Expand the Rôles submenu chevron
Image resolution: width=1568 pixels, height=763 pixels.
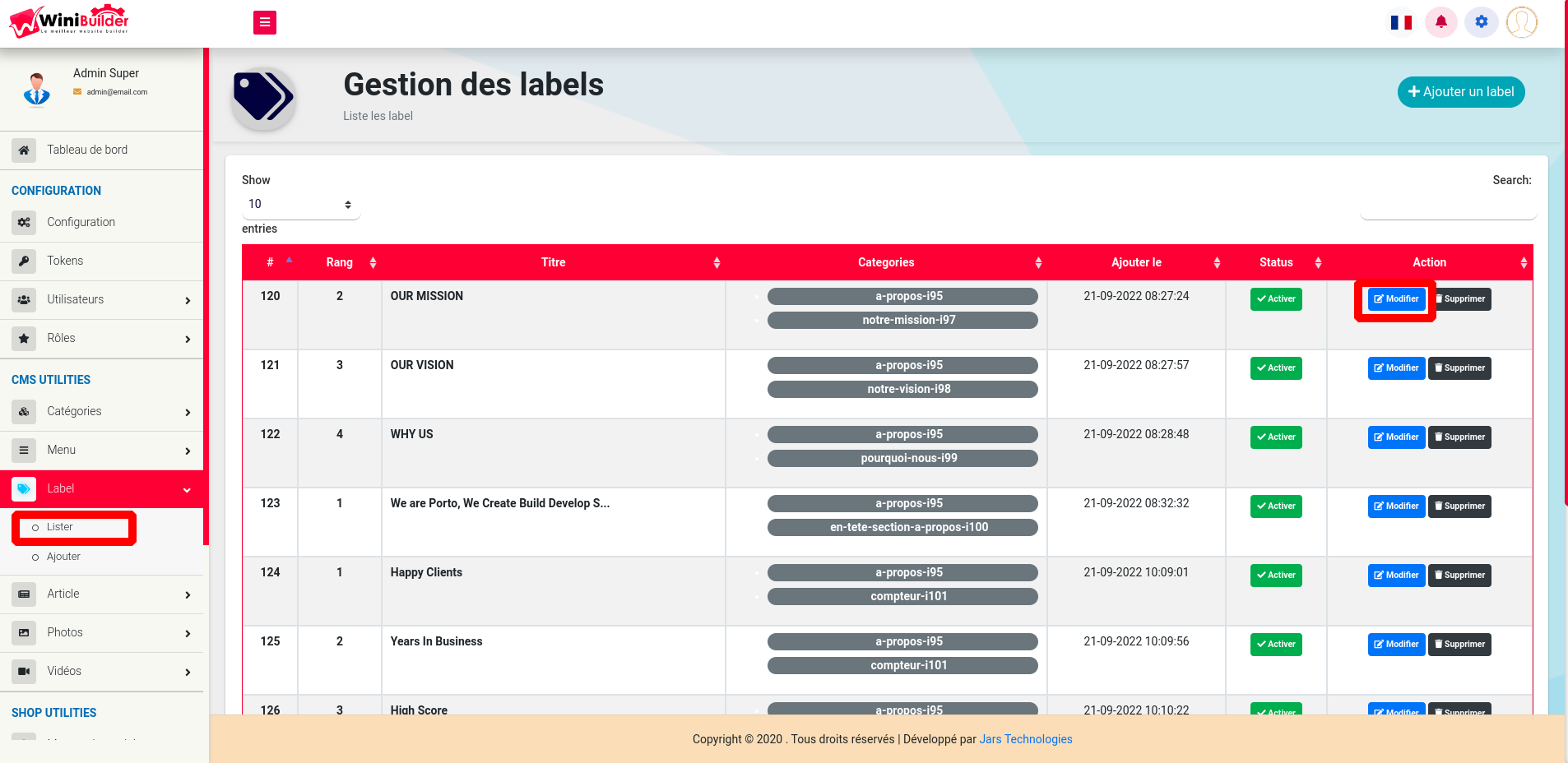[x=188, y=340]
